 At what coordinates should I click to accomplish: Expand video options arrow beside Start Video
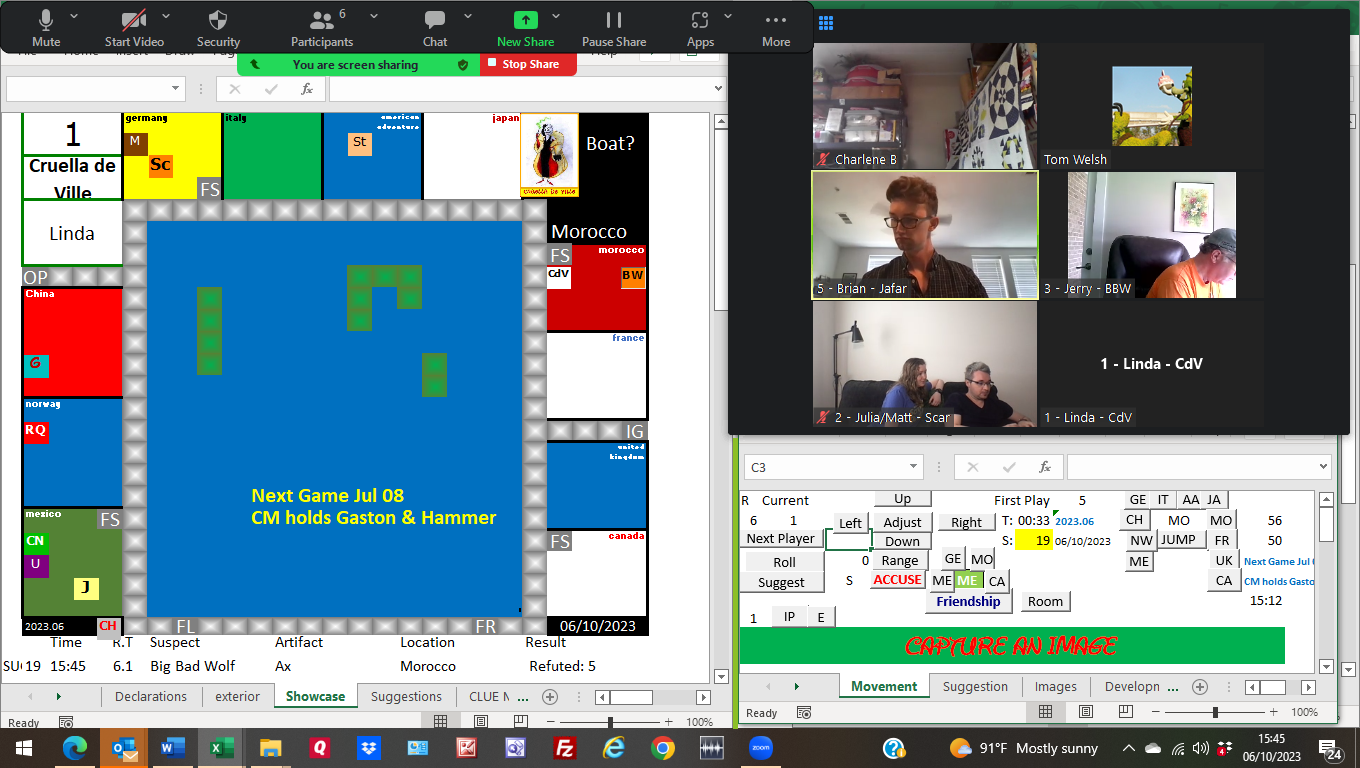(x=166, y=16)
